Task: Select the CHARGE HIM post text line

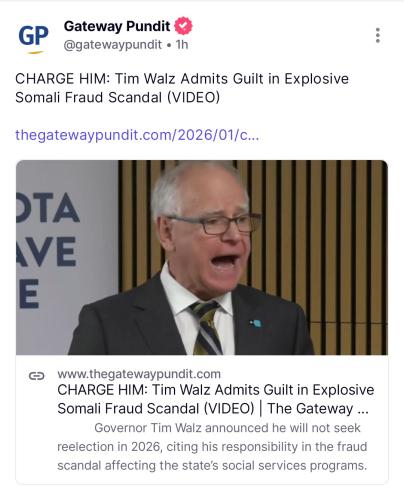Action: click(x=182, y=79)
